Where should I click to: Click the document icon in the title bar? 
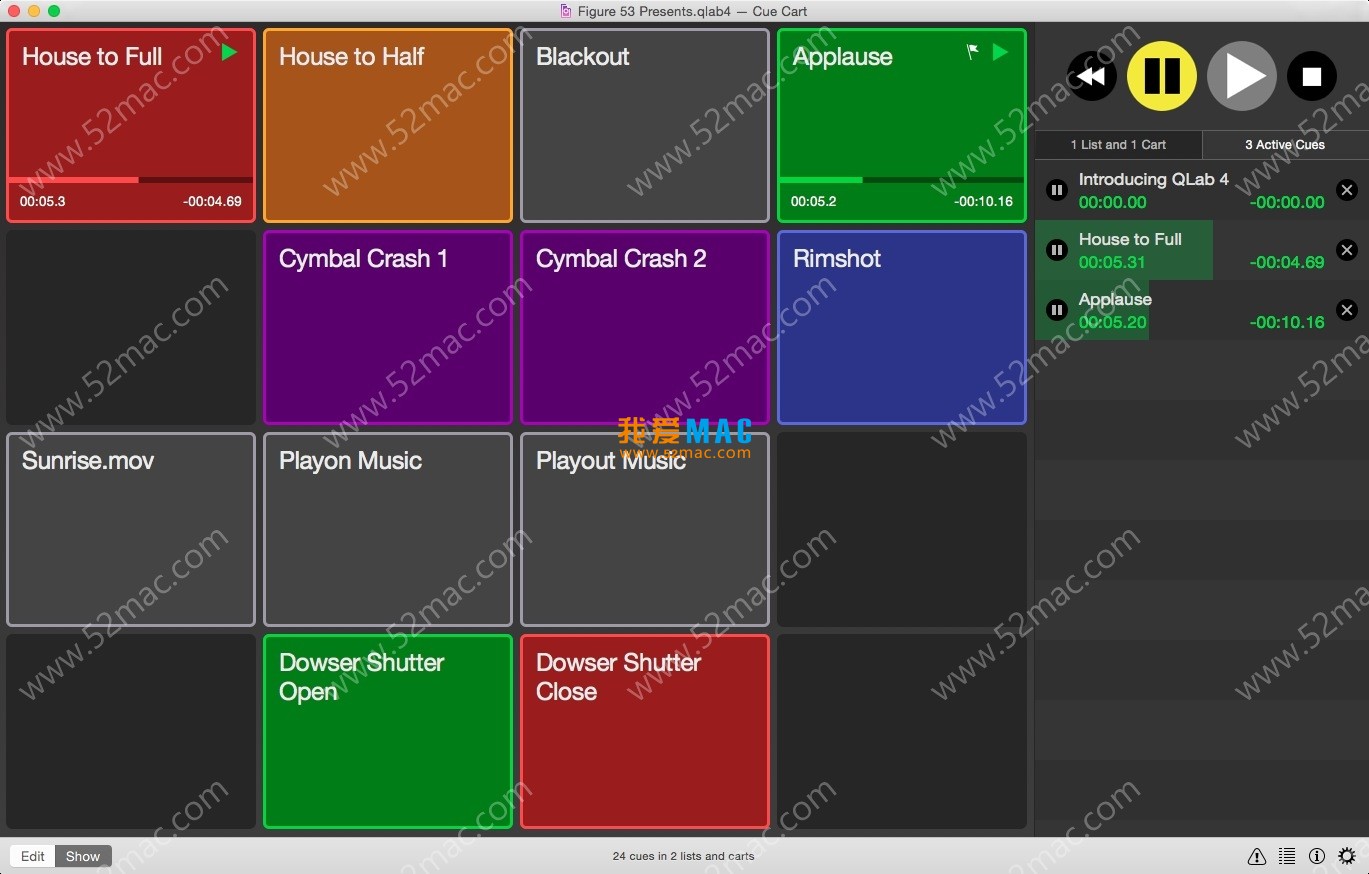(566, 11)
